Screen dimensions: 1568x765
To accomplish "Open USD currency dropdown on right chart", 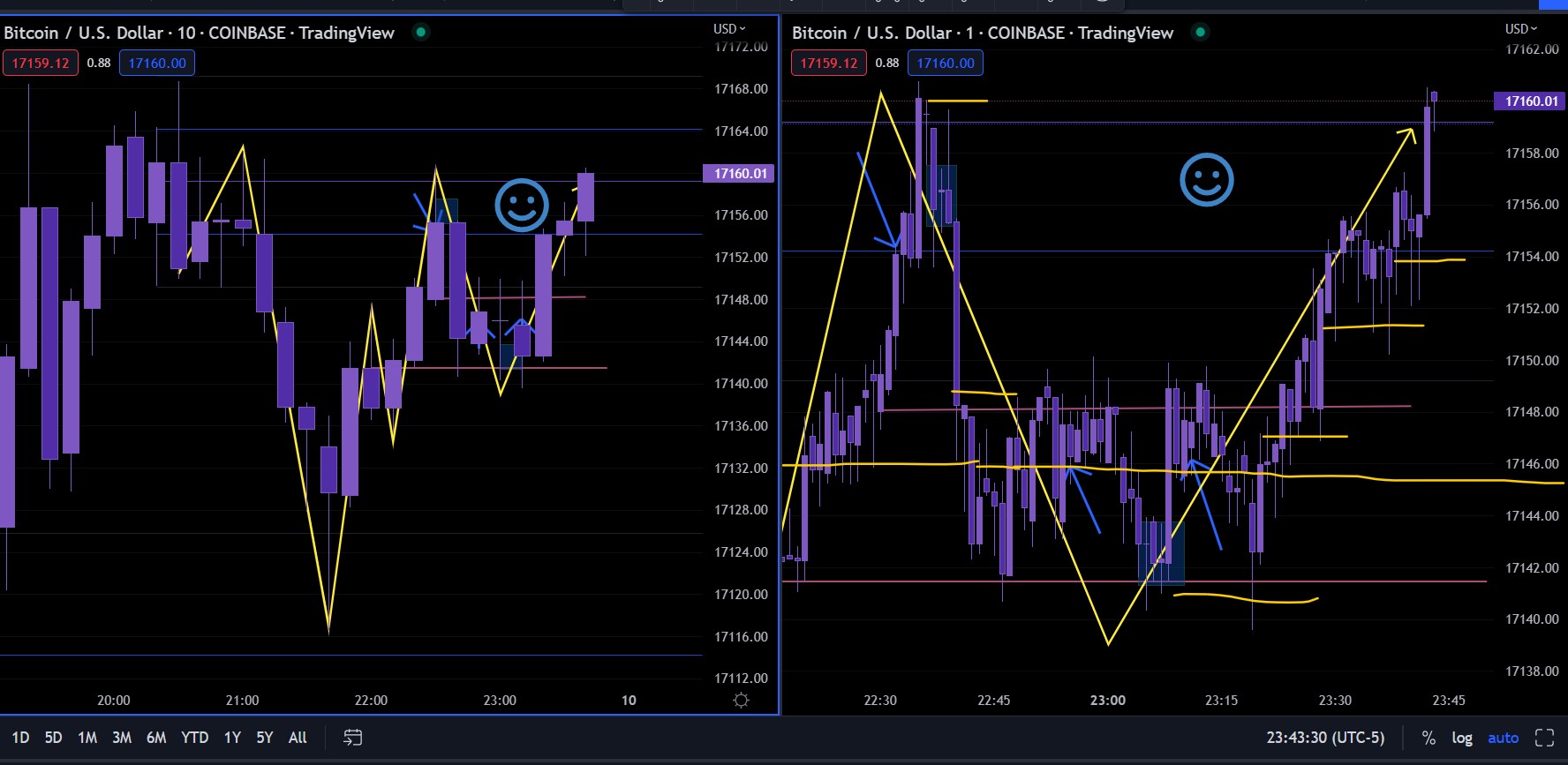I will [x=1521, y=29].
